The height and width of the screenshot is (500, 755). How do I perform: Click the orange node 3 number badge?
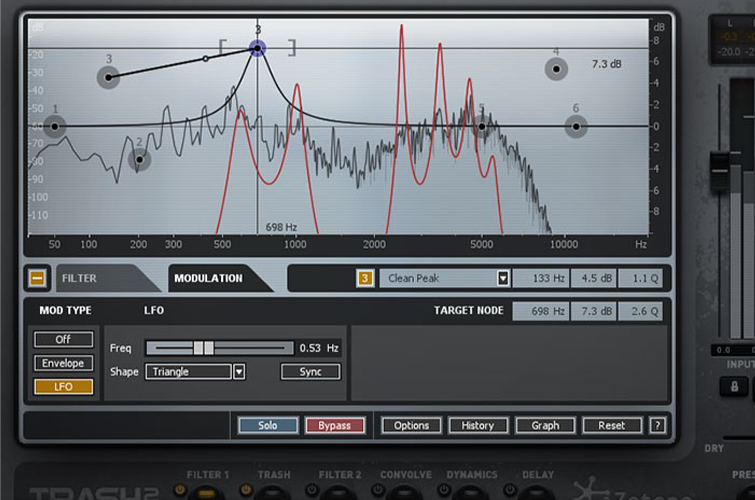click(x=364, y=278)
